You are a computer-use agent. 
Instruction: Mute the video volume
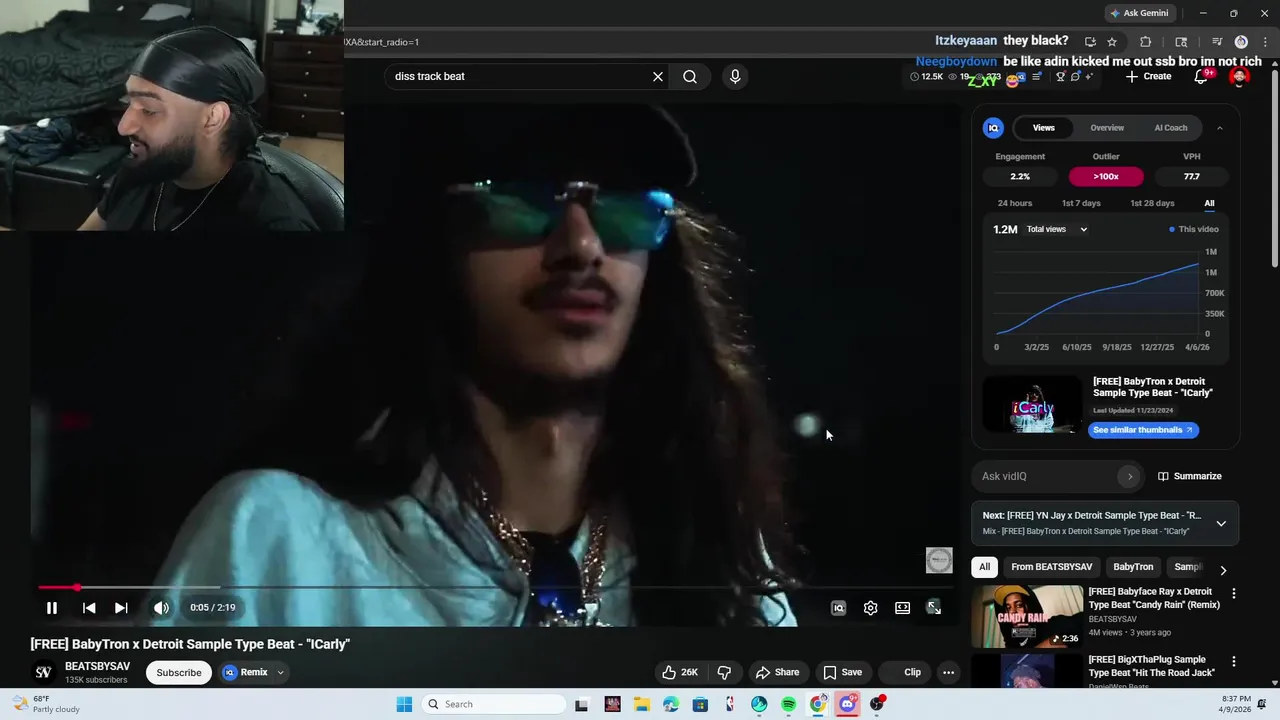coord(161,608)
